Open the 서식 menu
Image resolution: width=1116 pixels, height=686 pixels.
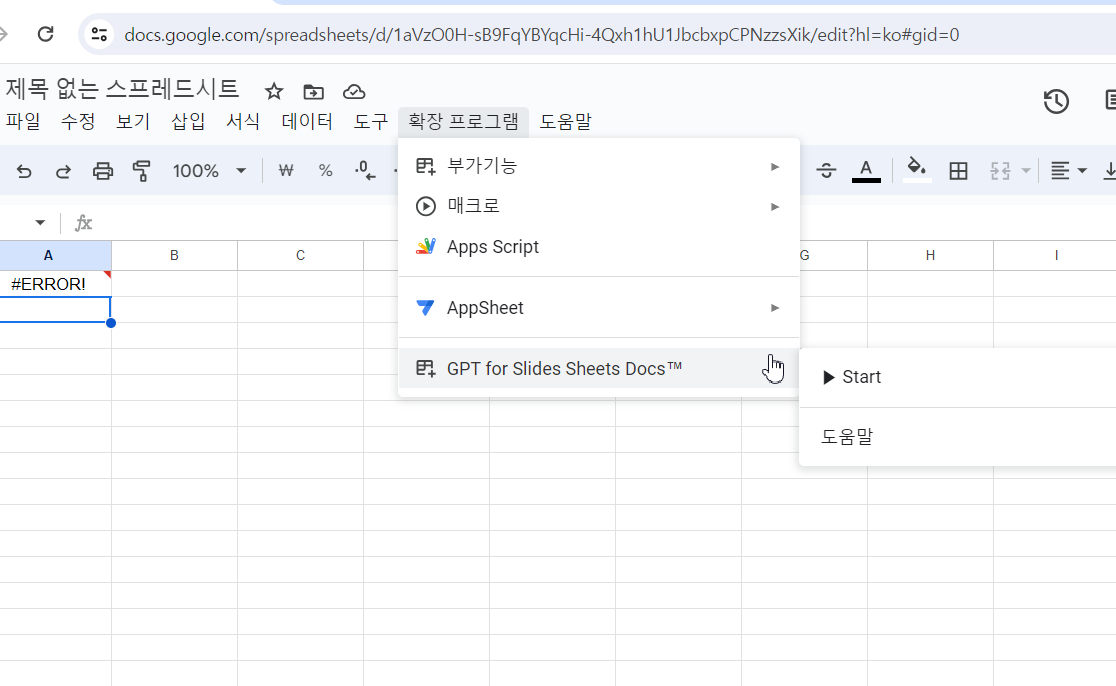click(243, 122)
